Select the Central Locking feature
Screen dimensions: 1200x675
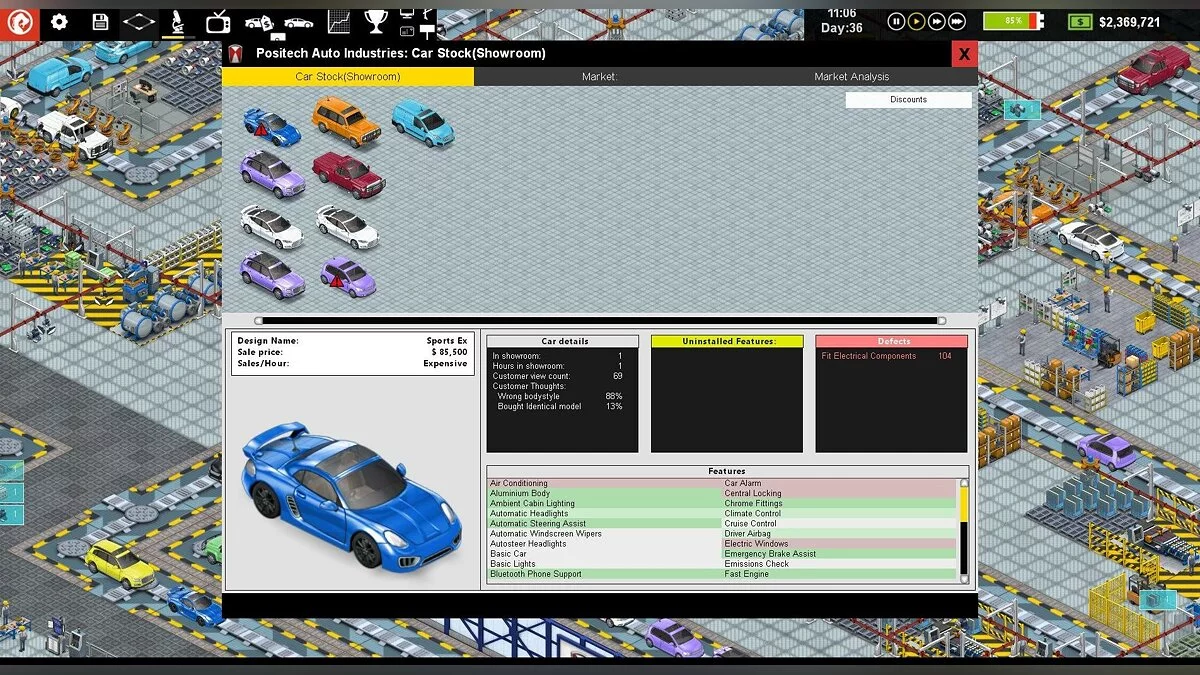(x=839, y=493)
